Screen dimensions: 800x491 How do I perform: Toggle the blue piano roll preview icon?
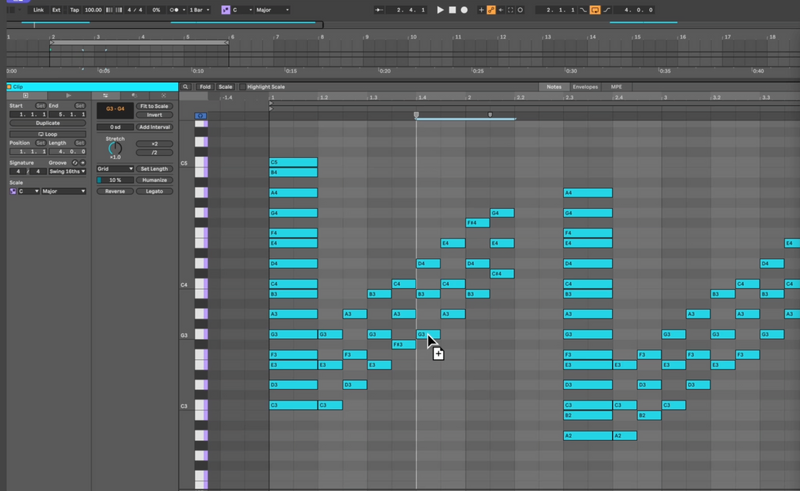tap(201, 116)
